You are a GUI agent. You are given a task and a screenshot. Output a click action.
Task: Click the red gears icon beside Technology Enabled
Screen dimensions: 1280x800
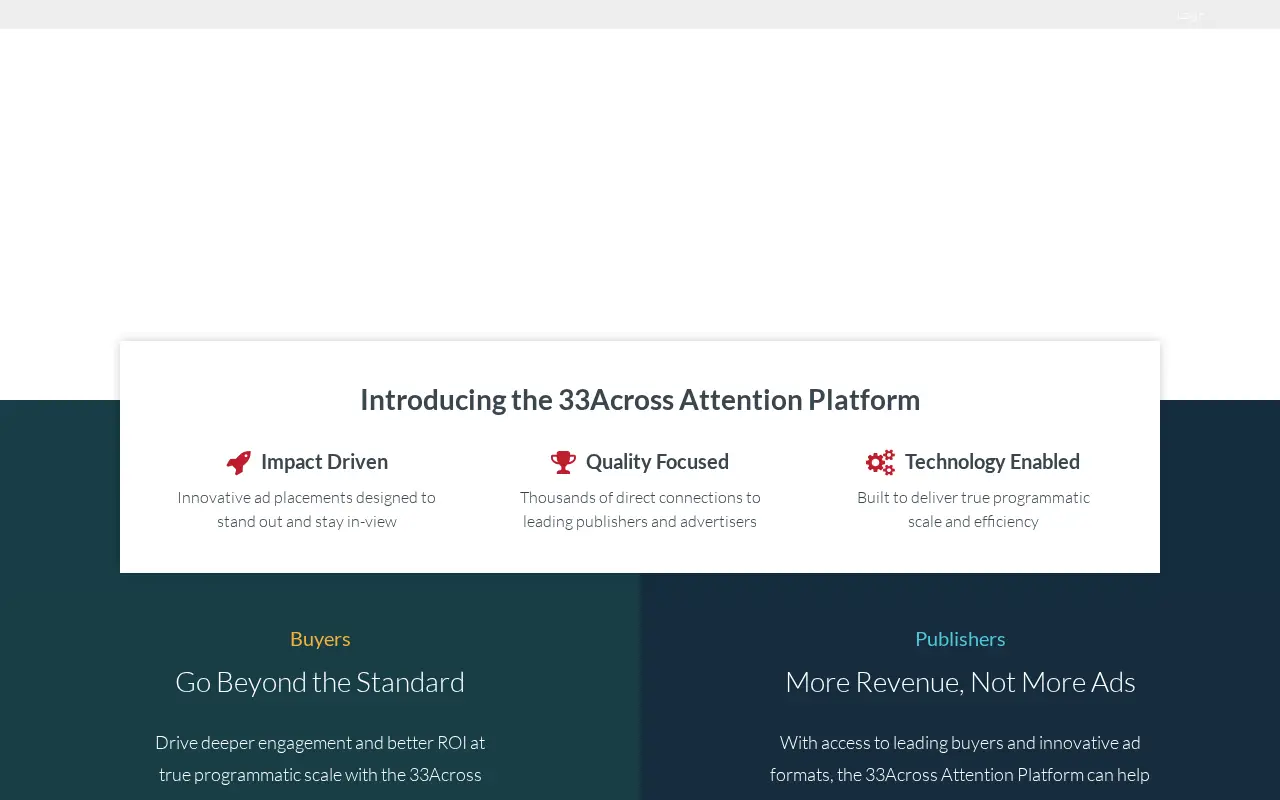click(x=880, y=462)
